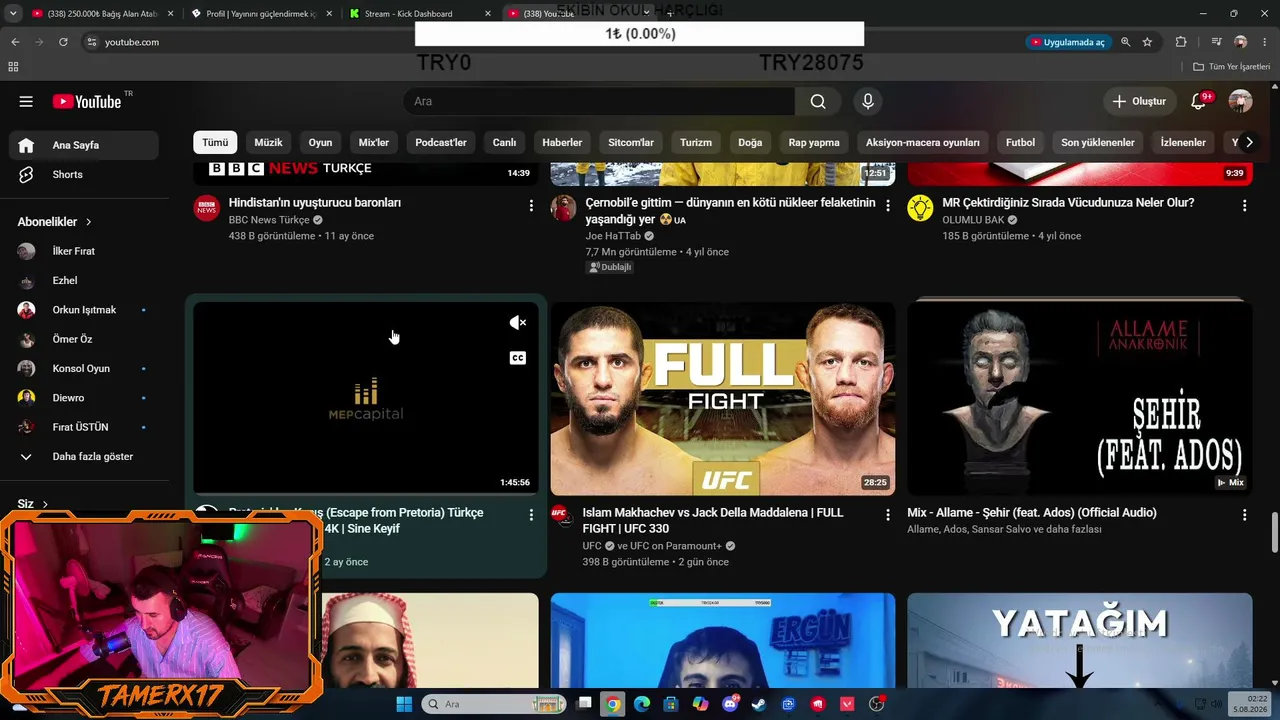
Task: Open the Oluştur create menu
Action: 1139,101
